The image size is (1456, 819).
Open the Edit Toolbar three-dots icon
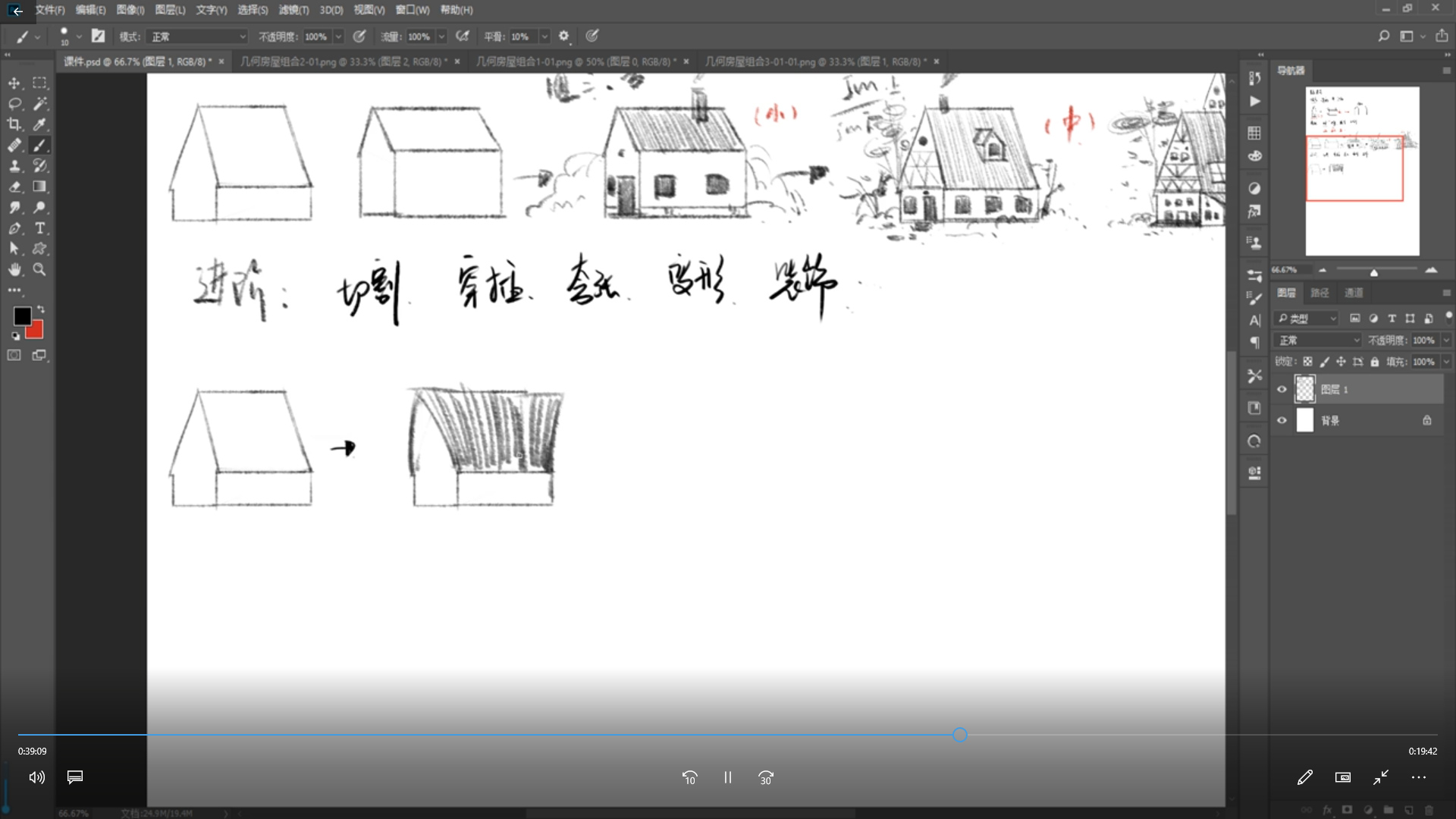pos(14,290)
